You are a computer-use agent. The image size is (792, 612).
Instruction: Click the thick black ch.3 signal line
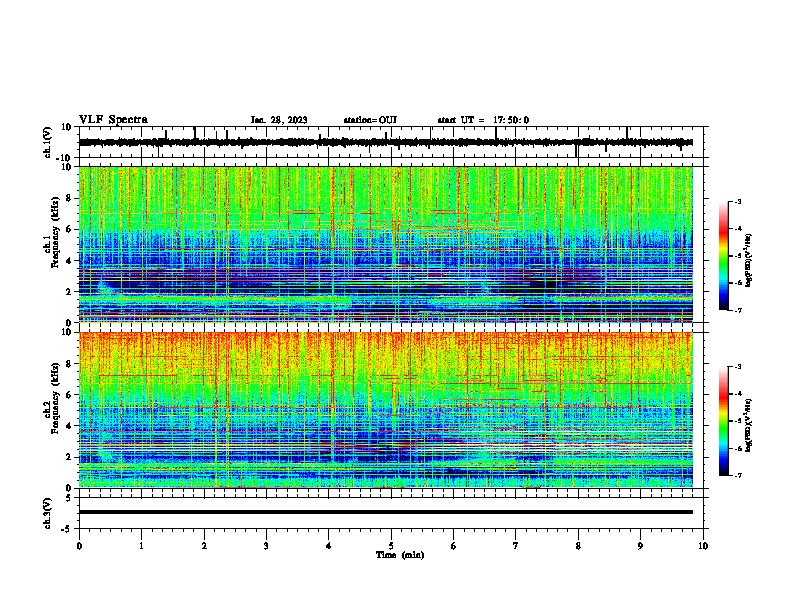(x=386, y=512)
